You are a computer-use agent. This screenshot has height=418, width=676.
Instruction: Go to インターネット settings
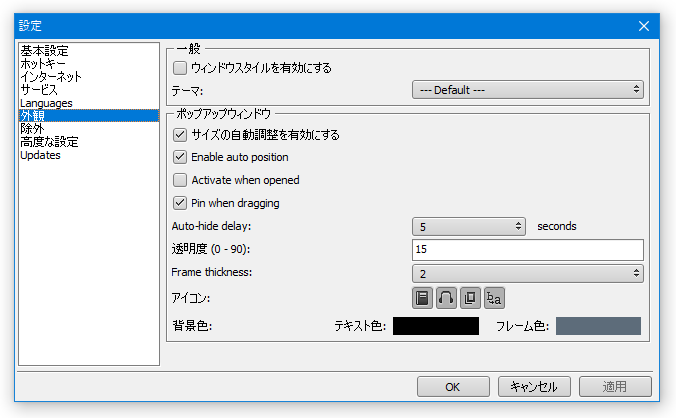click(x=89, y=77)
